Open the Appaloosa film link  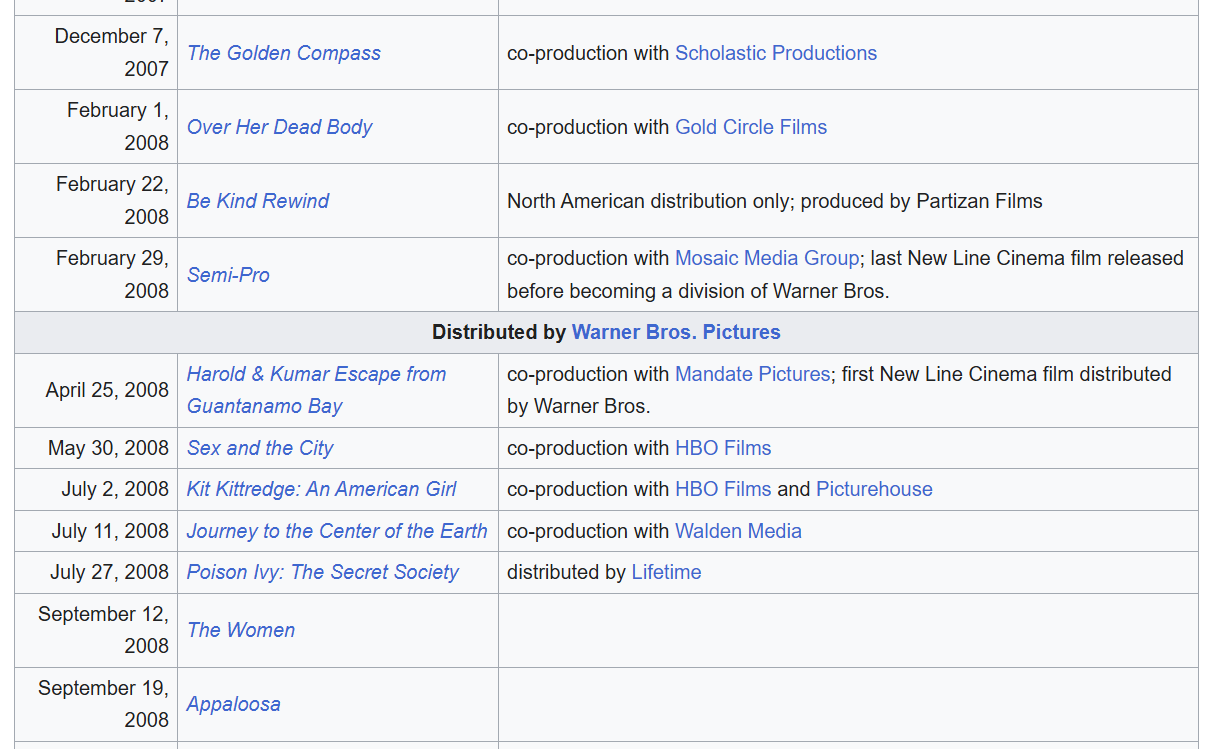point(234,704)
